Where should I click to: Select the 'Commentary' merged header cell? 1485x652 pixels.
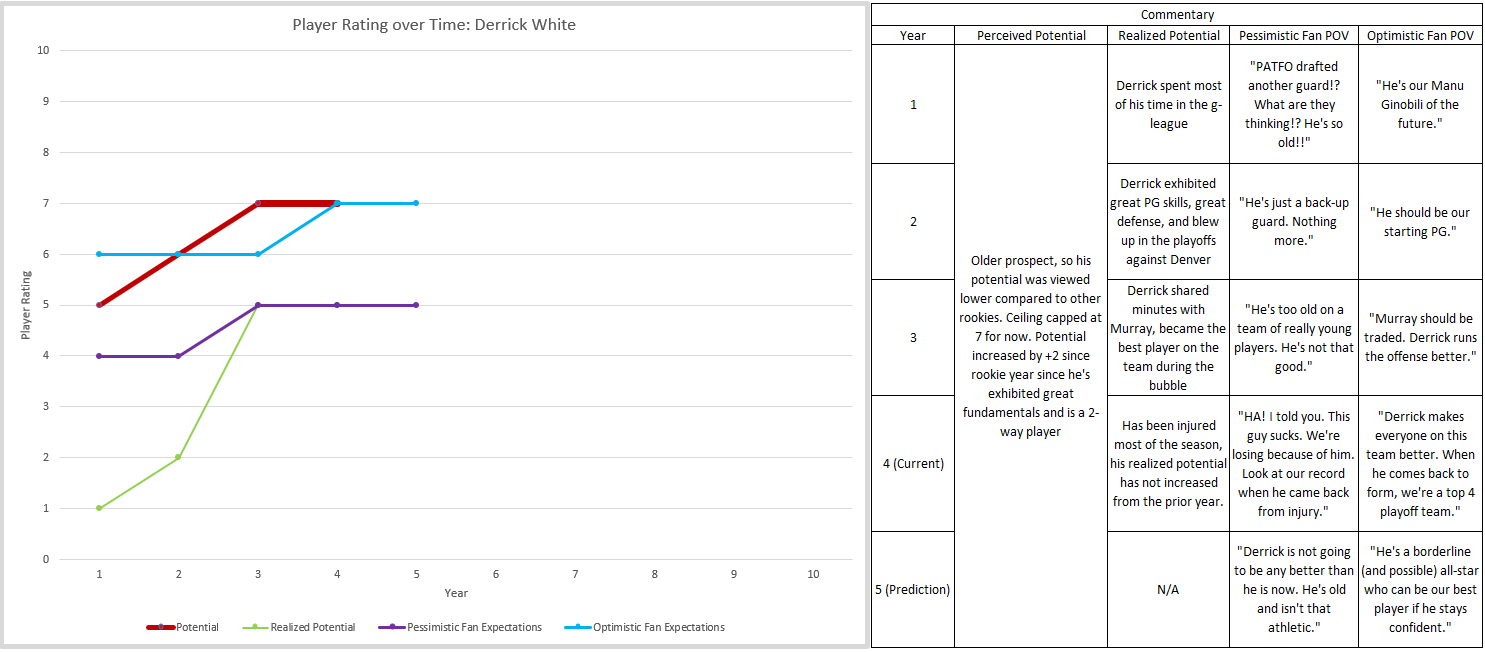click(x=1177, y=15)
